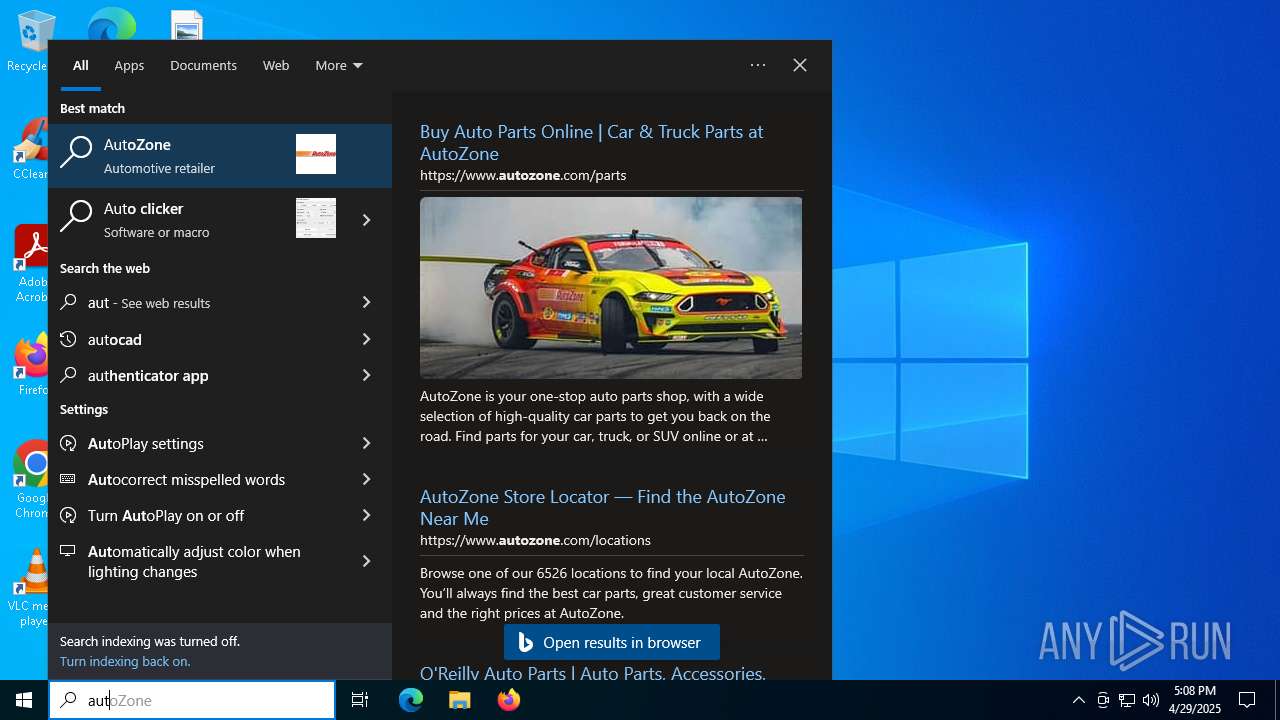Open Autocorrect misspelled words setting

(x=196, y=479)
